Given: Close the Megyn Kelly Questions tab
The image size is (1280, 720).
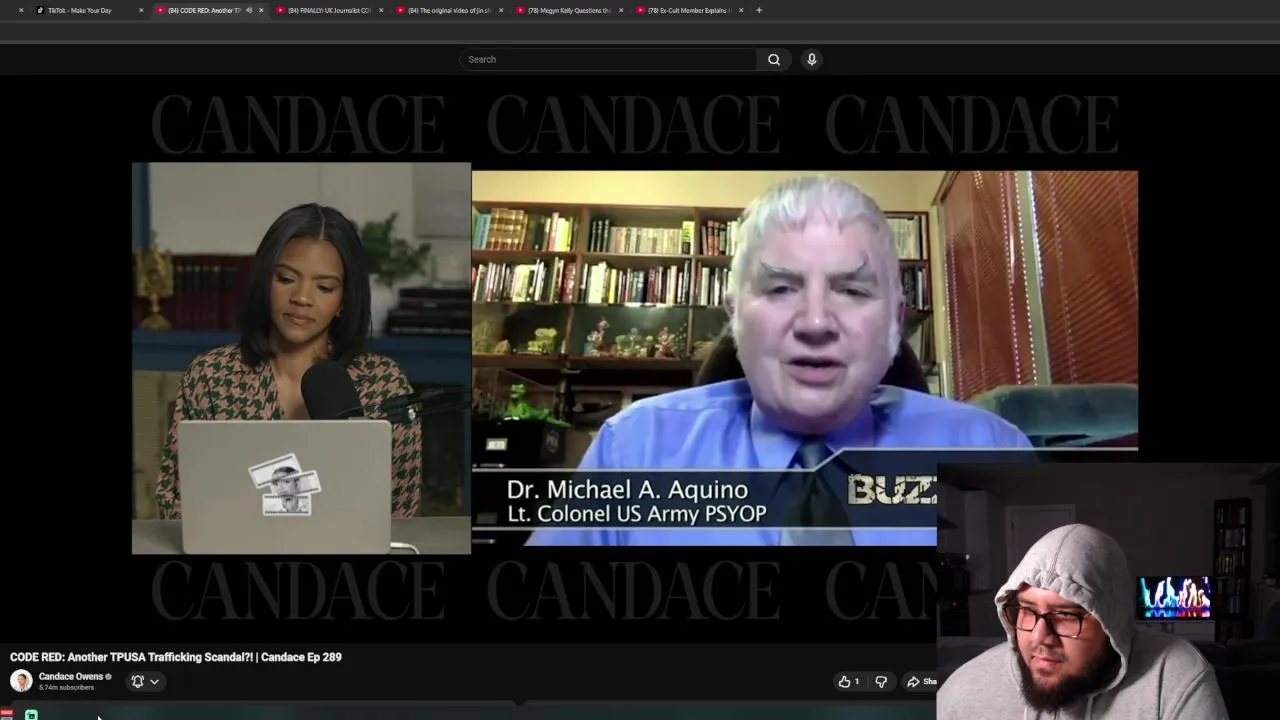Looking at the screenshot, I should pyautogui.click(x=621, y=10).
